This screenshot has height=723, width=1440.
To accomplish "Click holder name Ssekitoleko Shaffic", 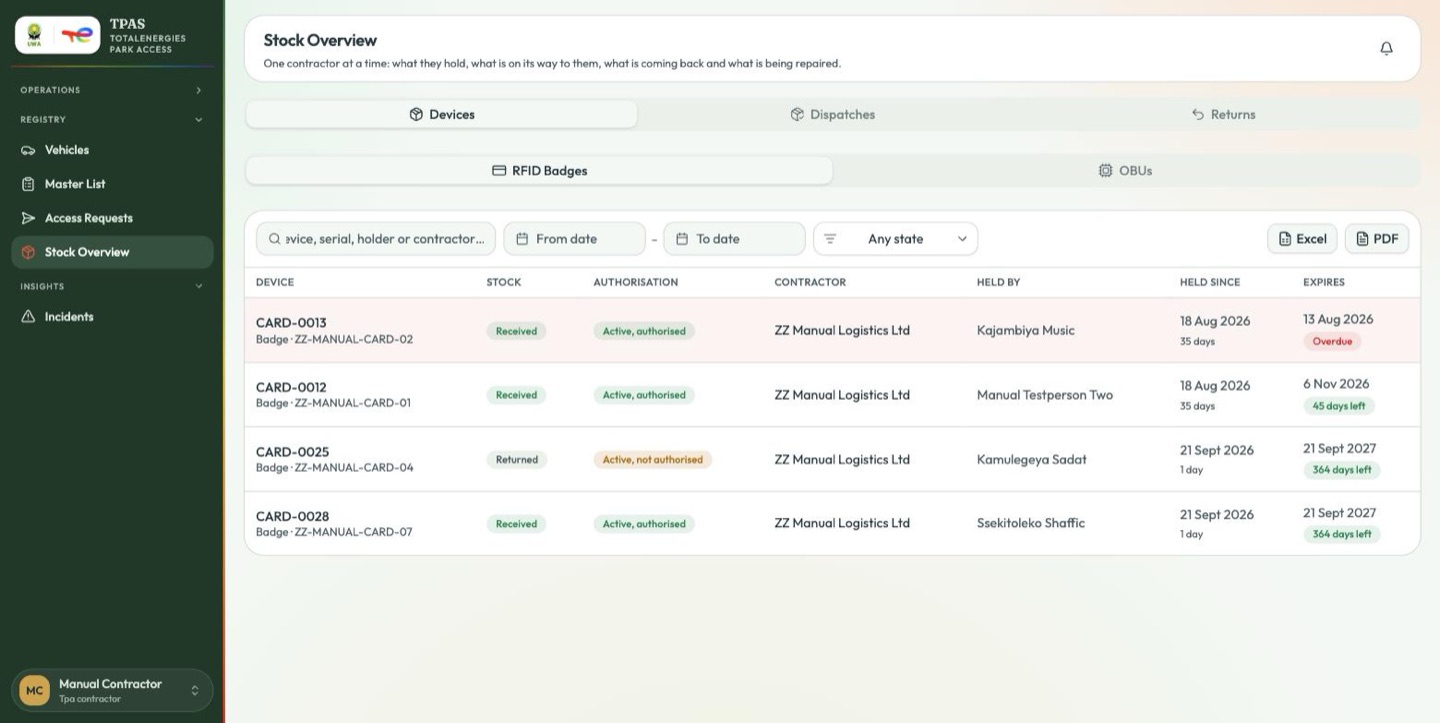I will 1031,523.
